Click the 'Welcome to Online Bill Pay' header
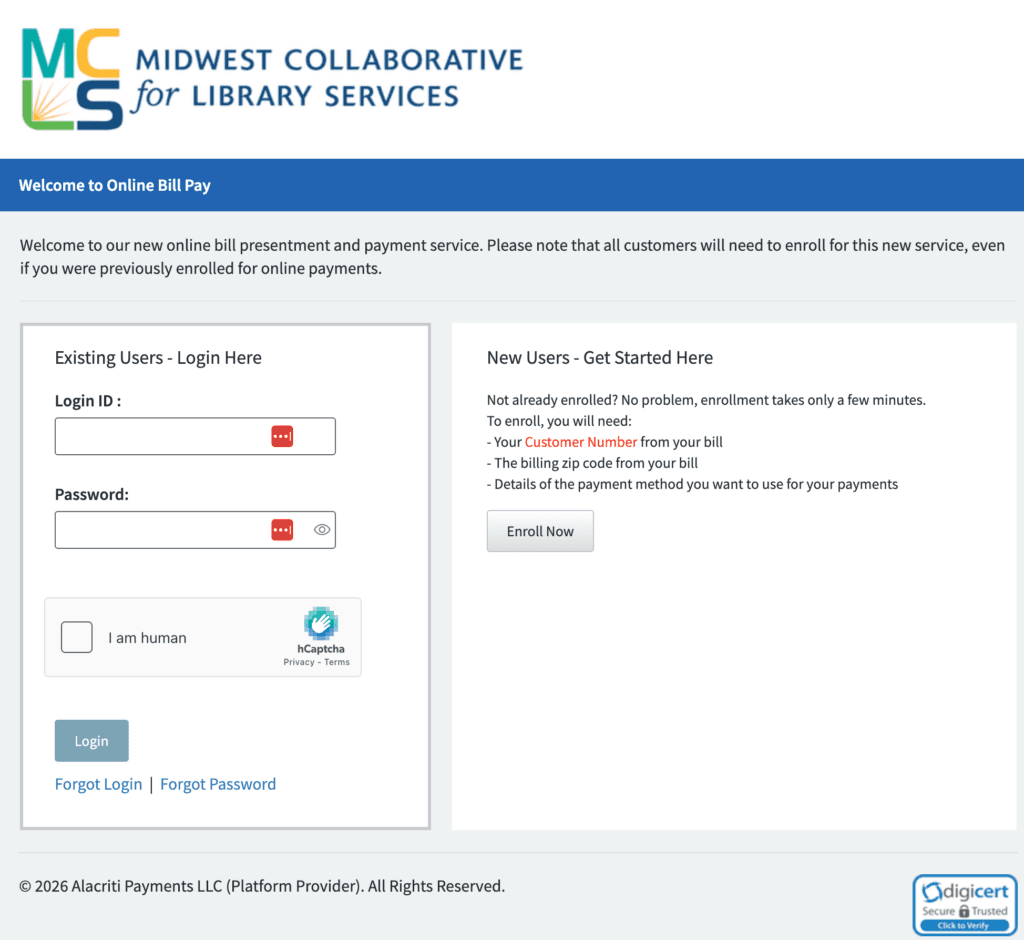The width and height of the screenshot is (1024, 940). 115,186
